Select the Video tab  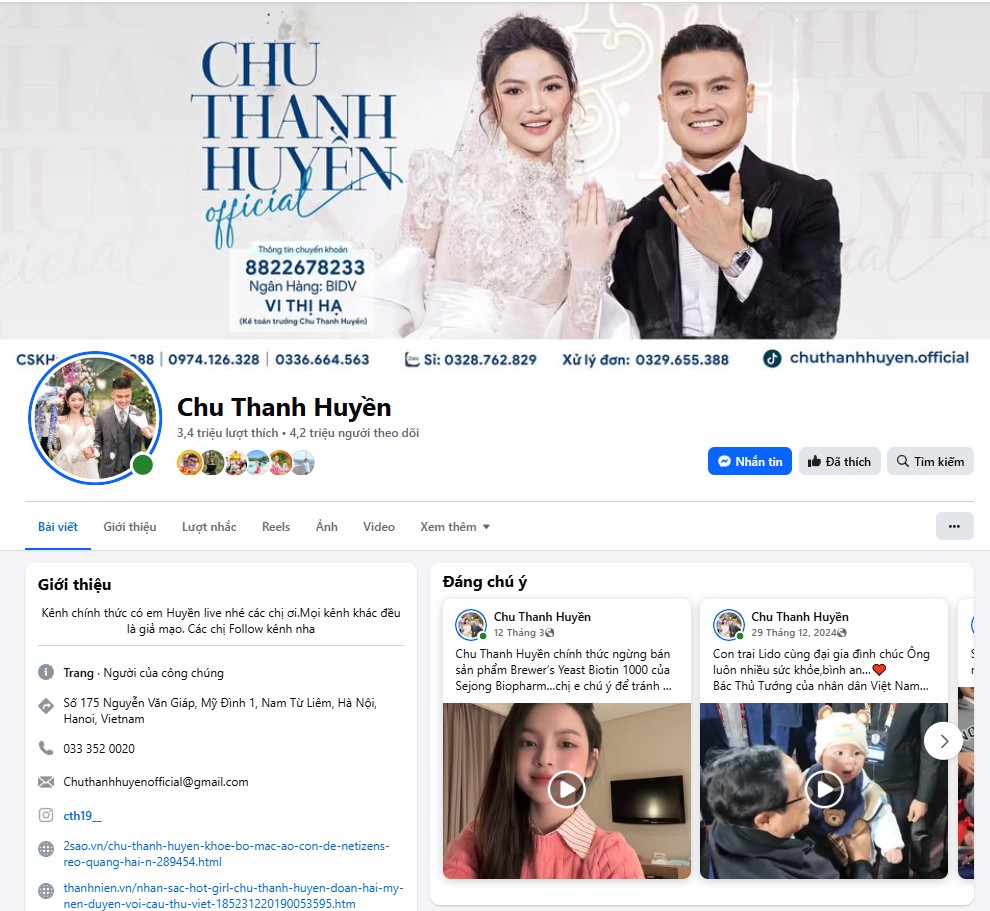coord(379,527)
